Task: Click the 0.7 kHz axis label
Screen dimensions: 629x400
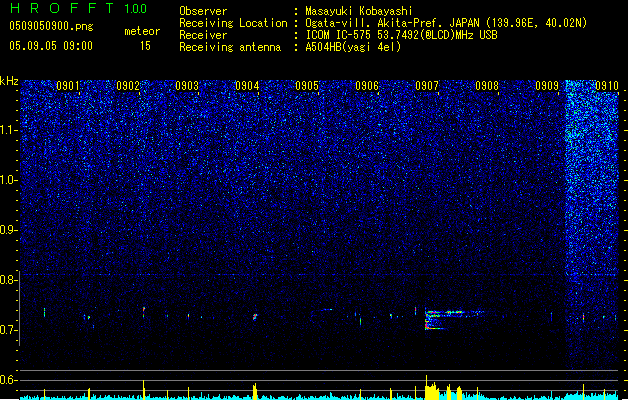Action: coord(9,330)
